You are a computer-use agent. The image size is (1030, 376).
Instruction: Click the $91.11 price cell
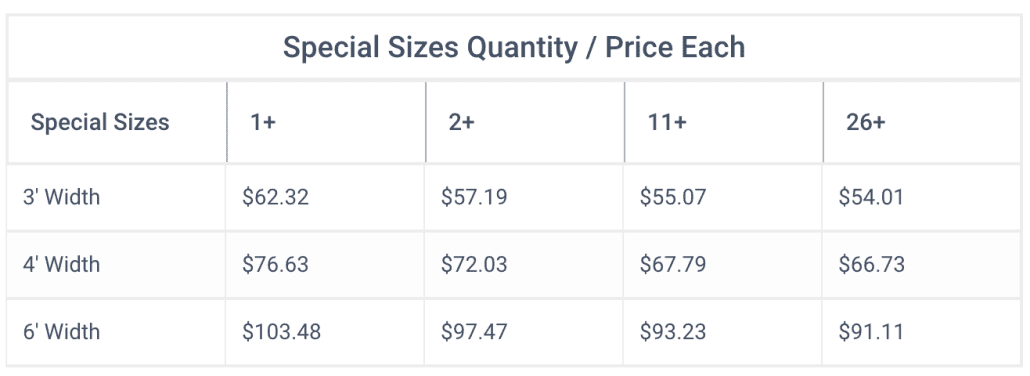tap(871, 331)
